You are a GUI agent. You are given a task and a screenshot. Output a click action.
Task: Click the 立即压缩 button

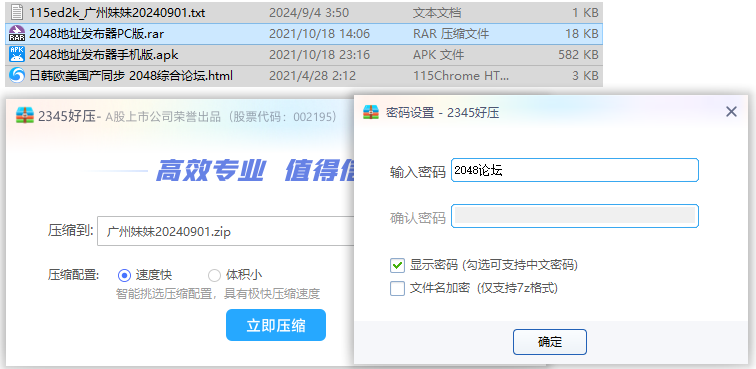pyautogui.click(x=276, y=325)
